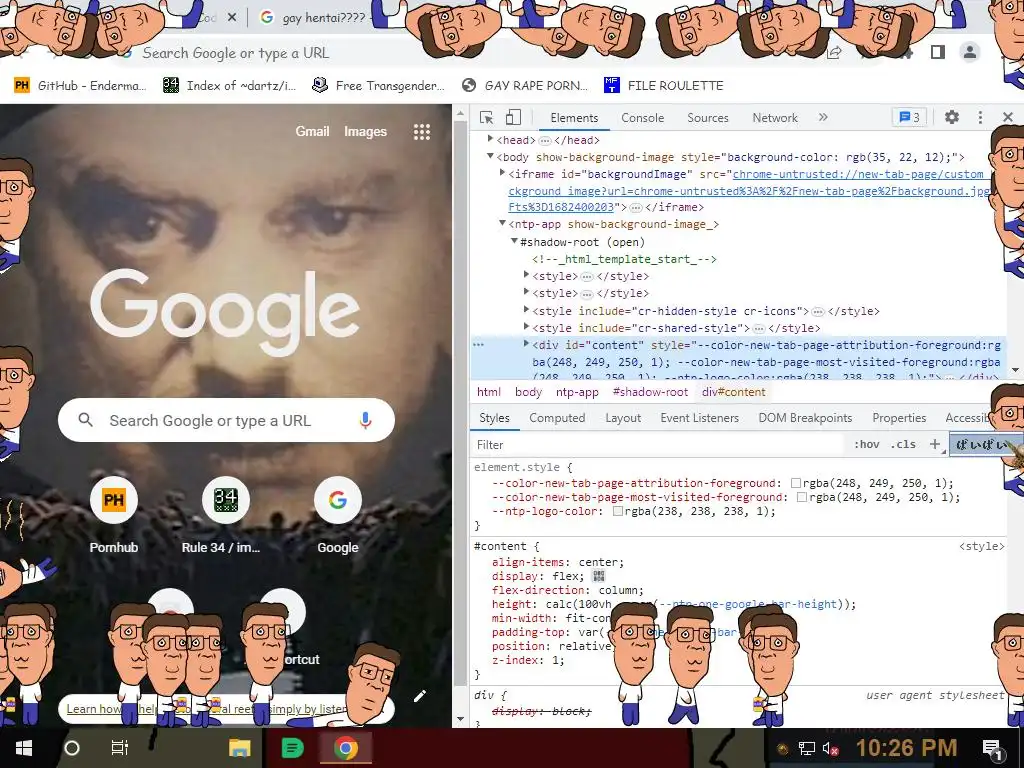The height and width of the screenshot is (768, 1024).
Task: Open the FILE ROULETTE bookmark
Action: point(664,86)
